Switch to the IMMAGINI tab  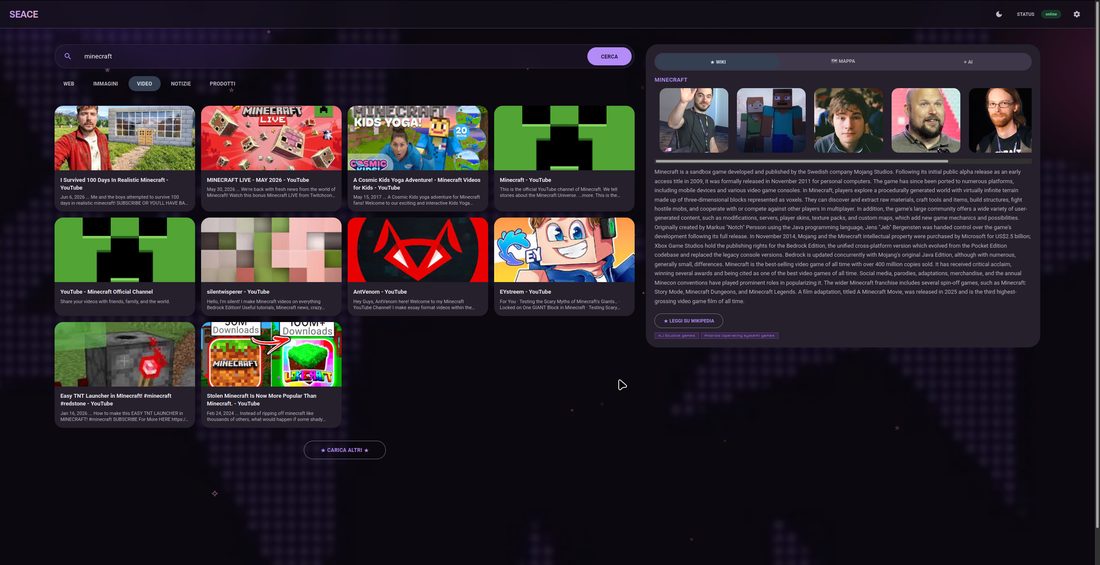point(105,84)
